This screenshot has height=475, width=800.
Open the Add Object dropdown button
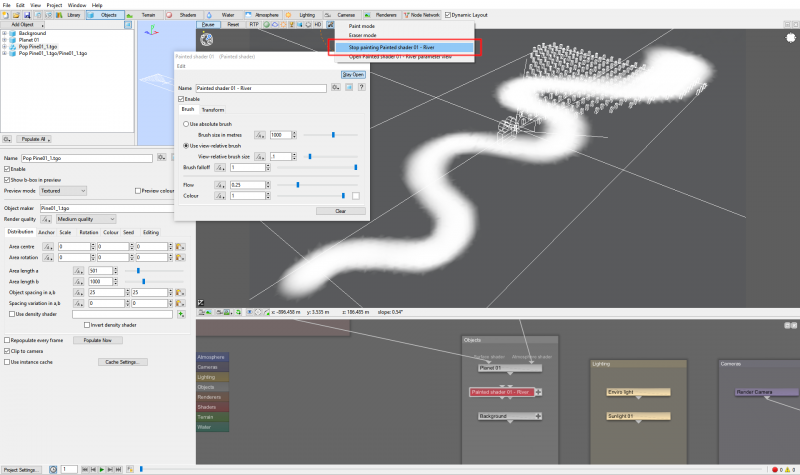point(22,24)
